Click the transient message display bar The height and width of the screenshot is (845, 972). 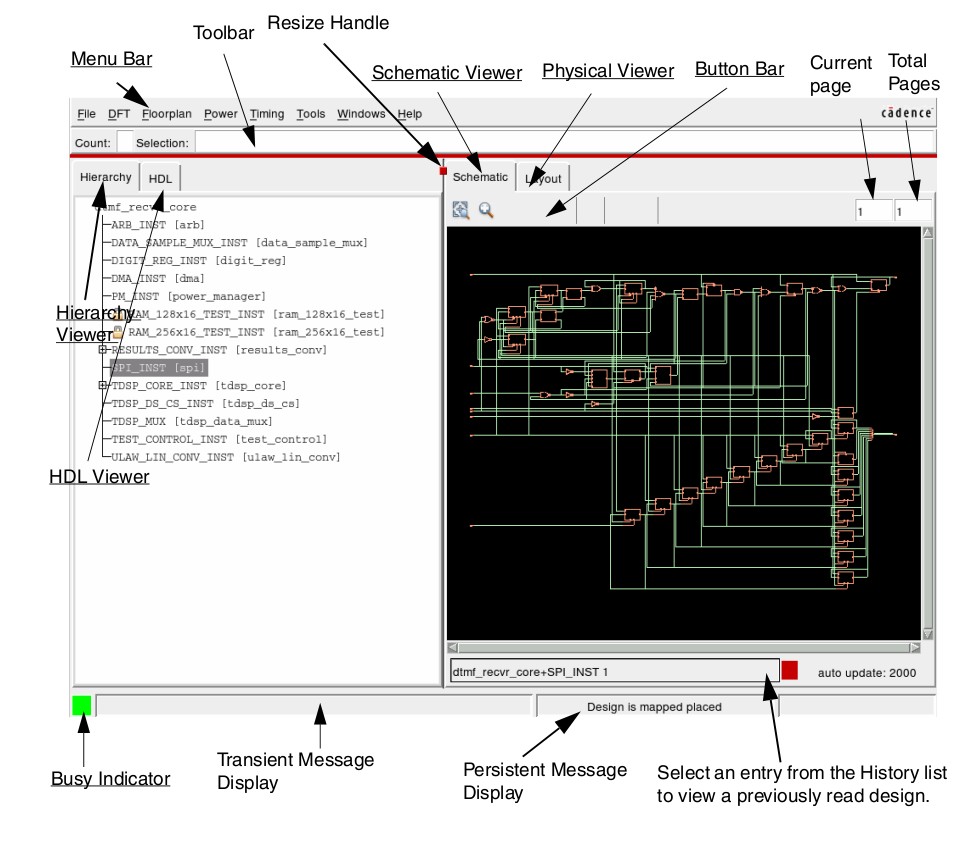[x=314, y=706]
